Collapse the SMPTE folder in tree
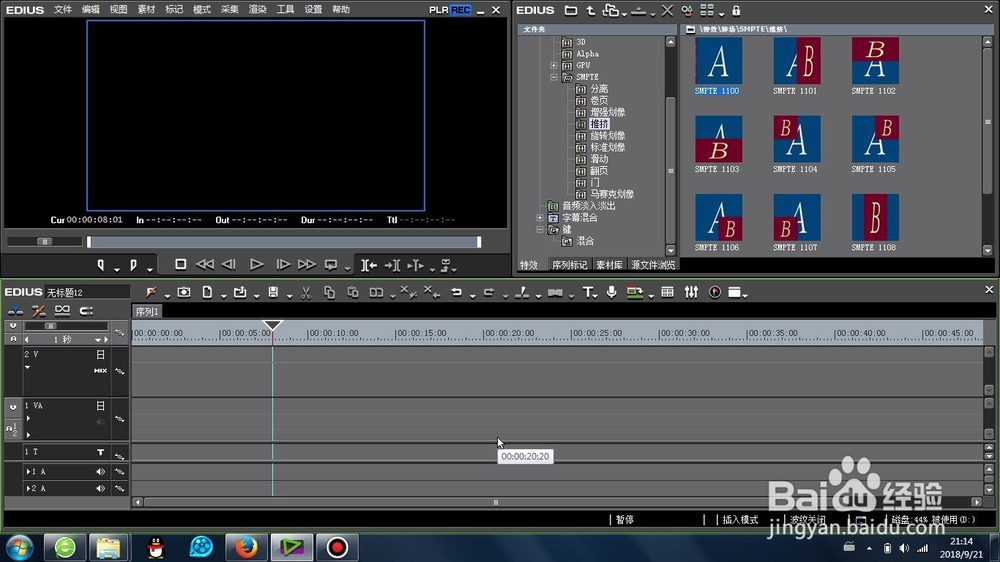The height and width of the screenshot is (562, 1000). 554,77
